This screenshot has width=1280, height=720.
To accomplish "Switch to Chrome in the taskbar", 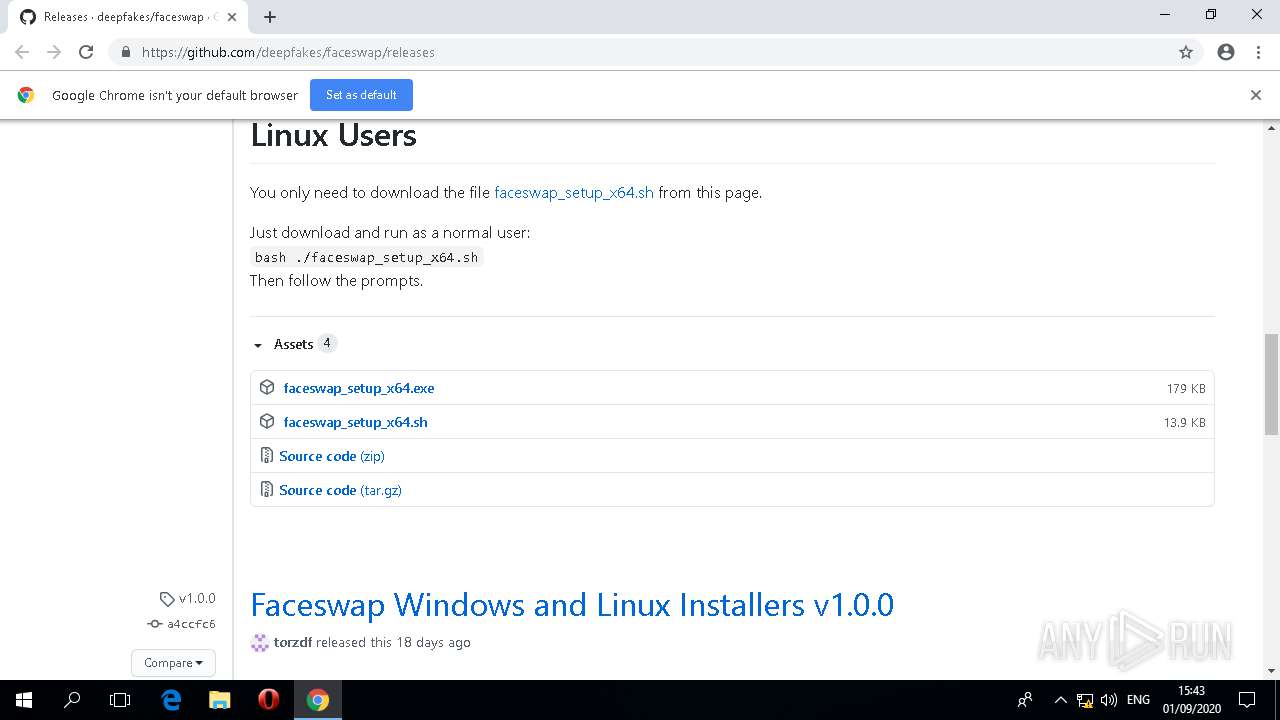I will pyautogui.click(x=318, y=700).
